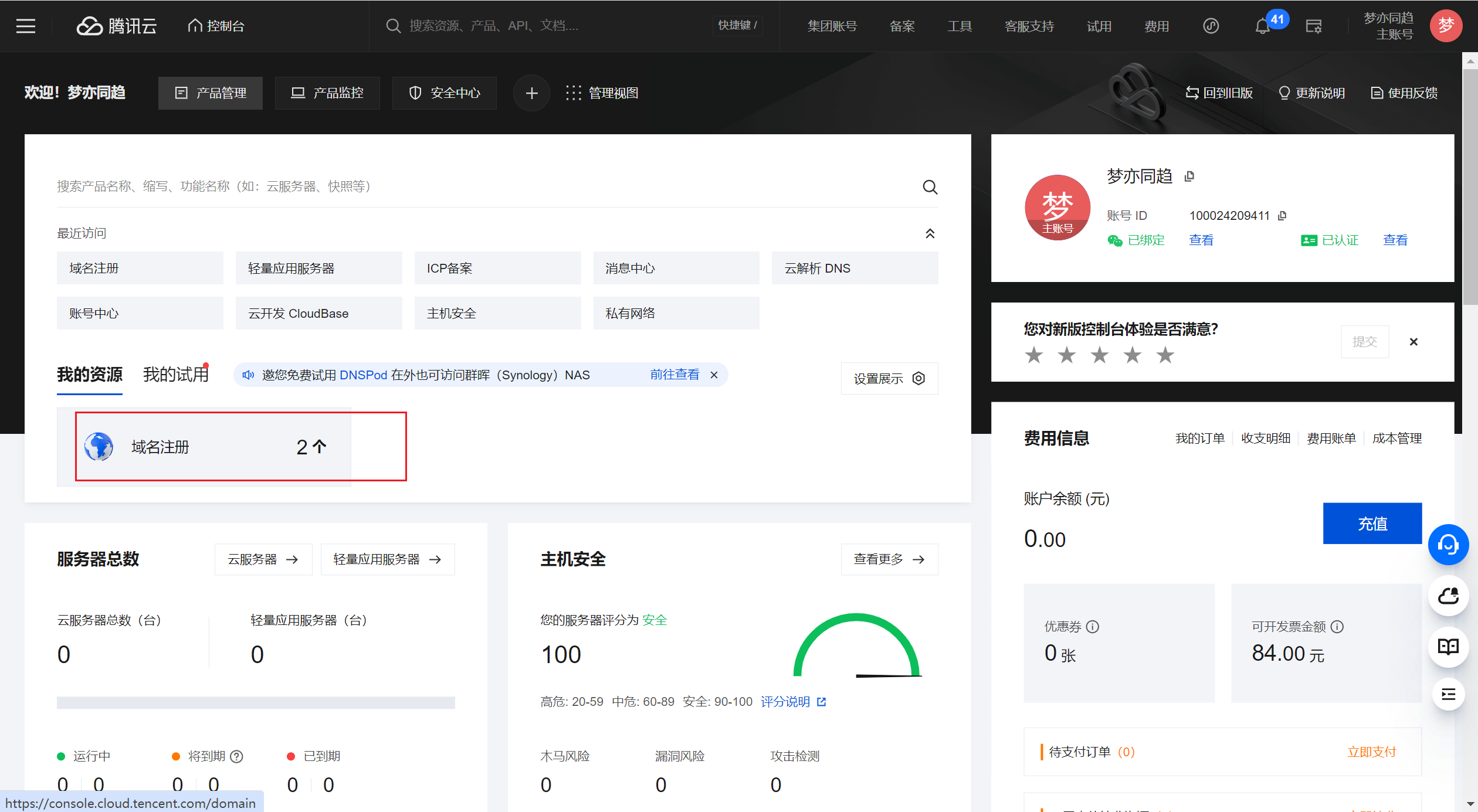
Task: Click the product search magnifier icon
Action: [x=930, y=187]
